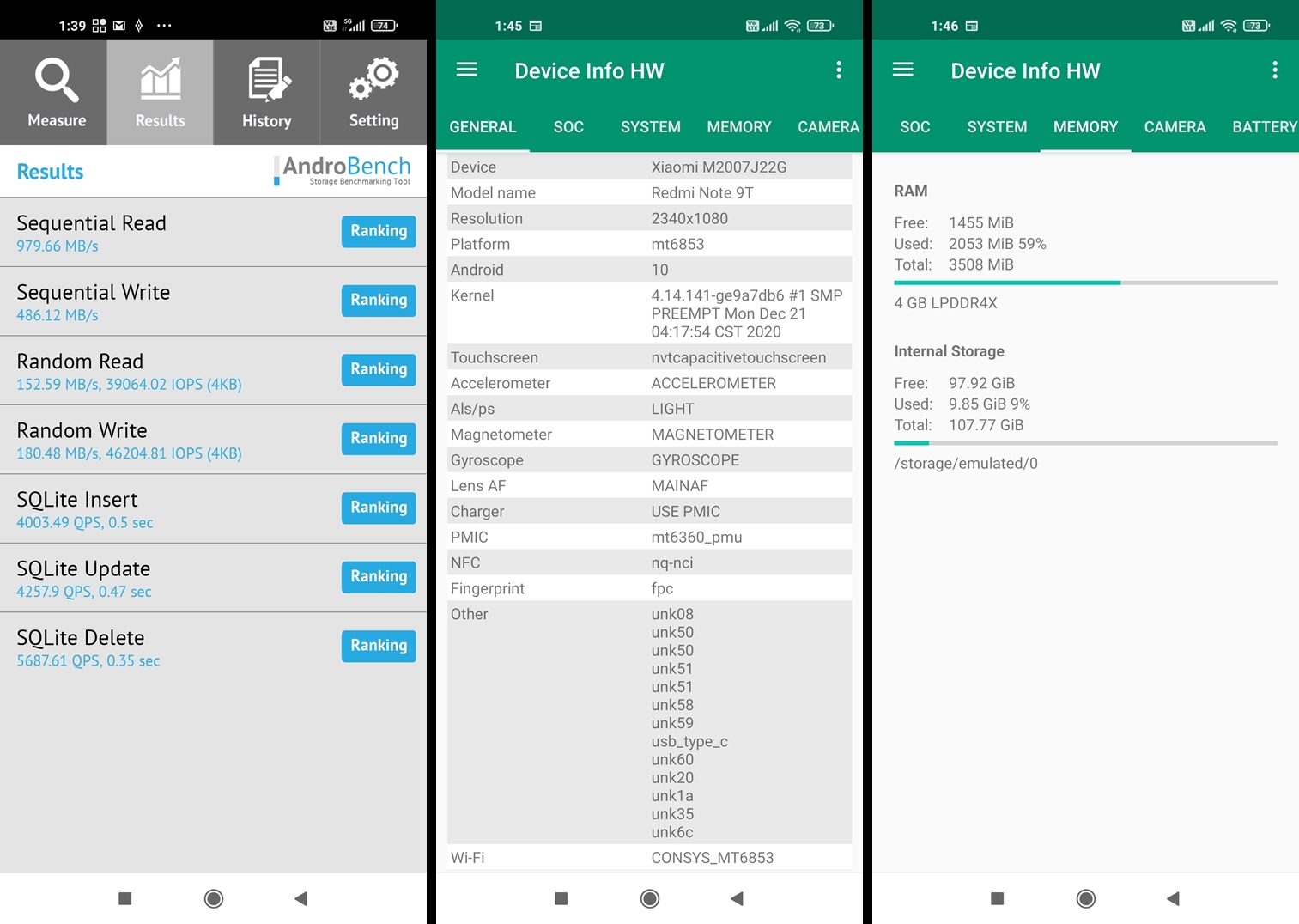
Task: Select the 'mt6853' platform value
Action: (x=677, y=245)
